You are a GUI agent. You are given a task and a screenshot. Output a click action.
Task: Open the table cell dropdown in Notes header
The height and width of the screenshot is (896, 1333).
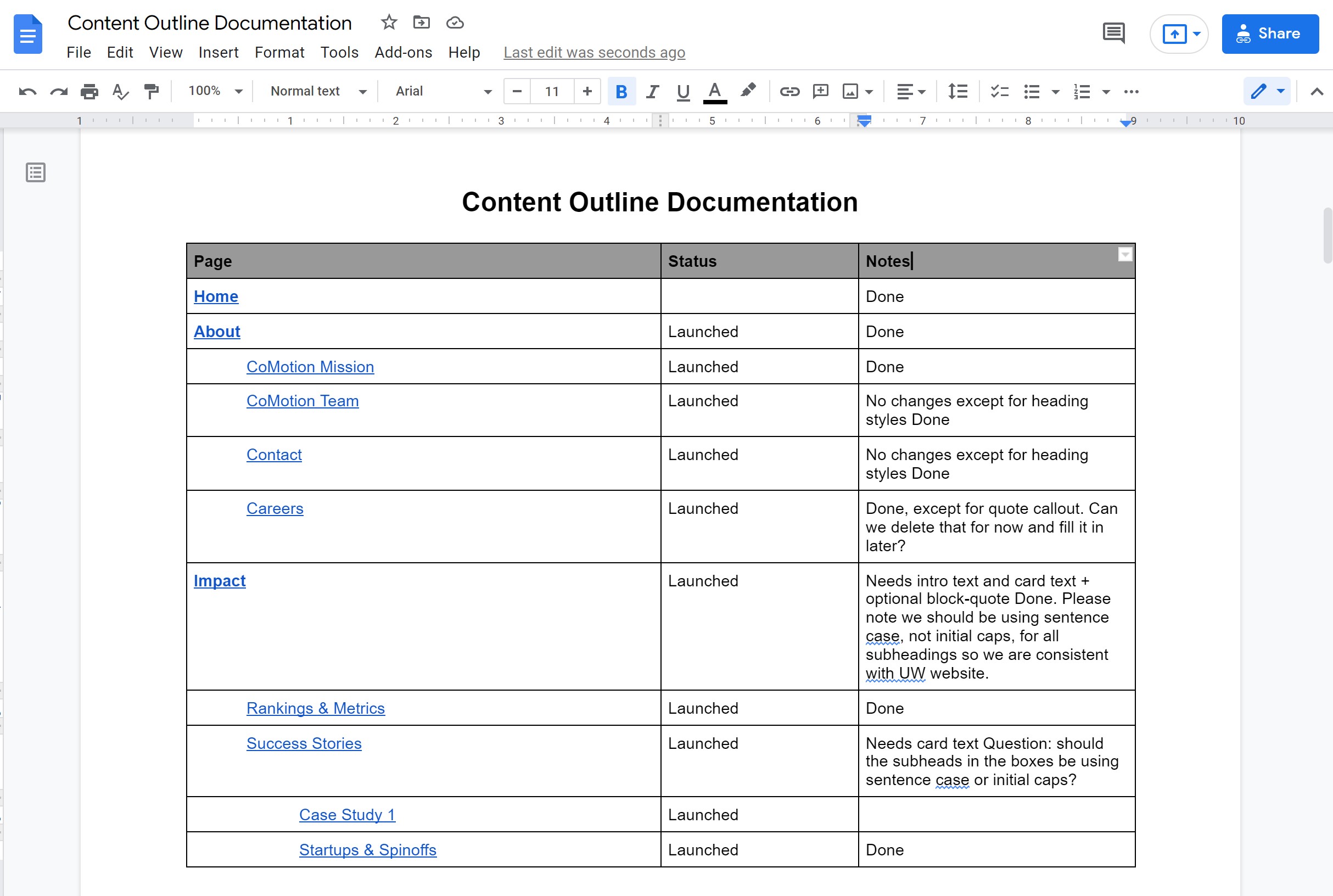click(x=1125, y=254)
